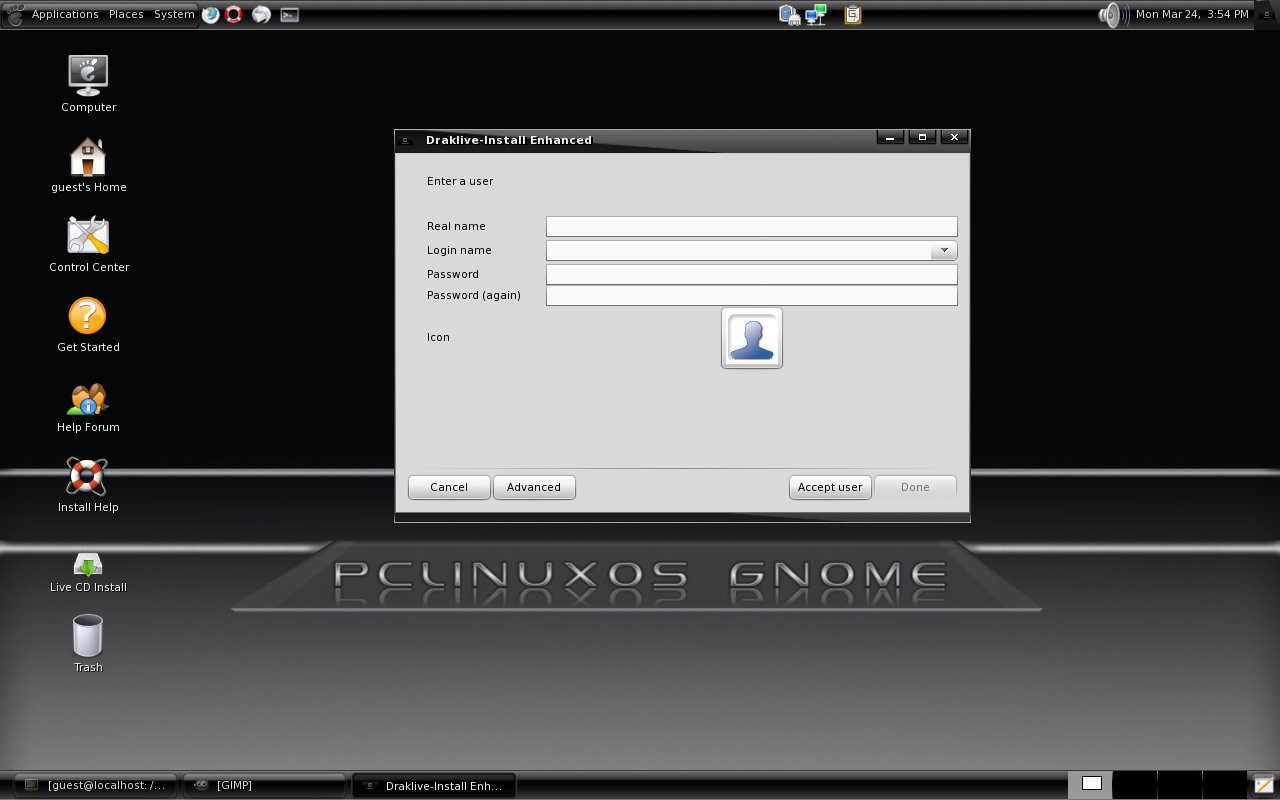Open the volume speaker icon

1113,14
